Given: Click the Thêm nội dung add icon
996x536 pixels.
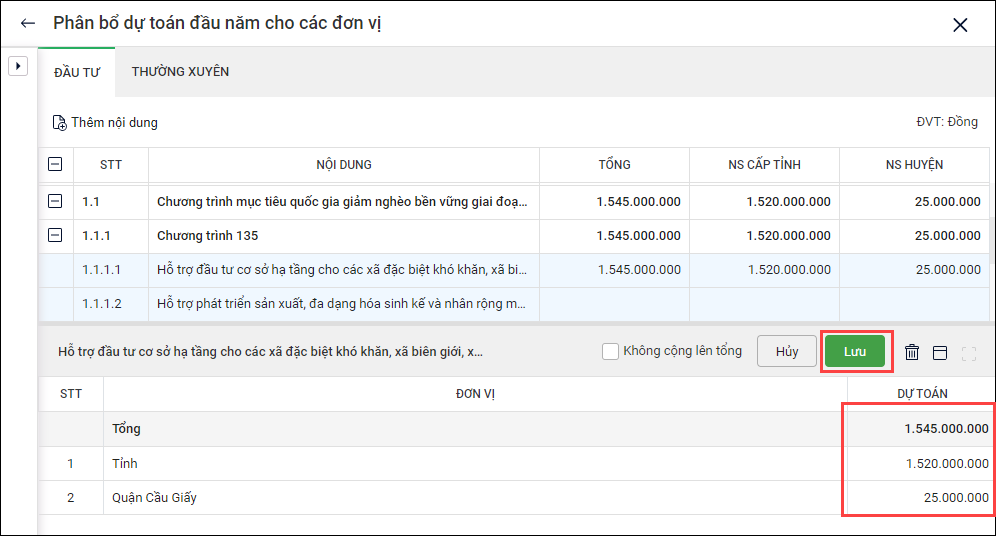Looking at the screenshot, I should pyautogui.click(x=60, y=123).
